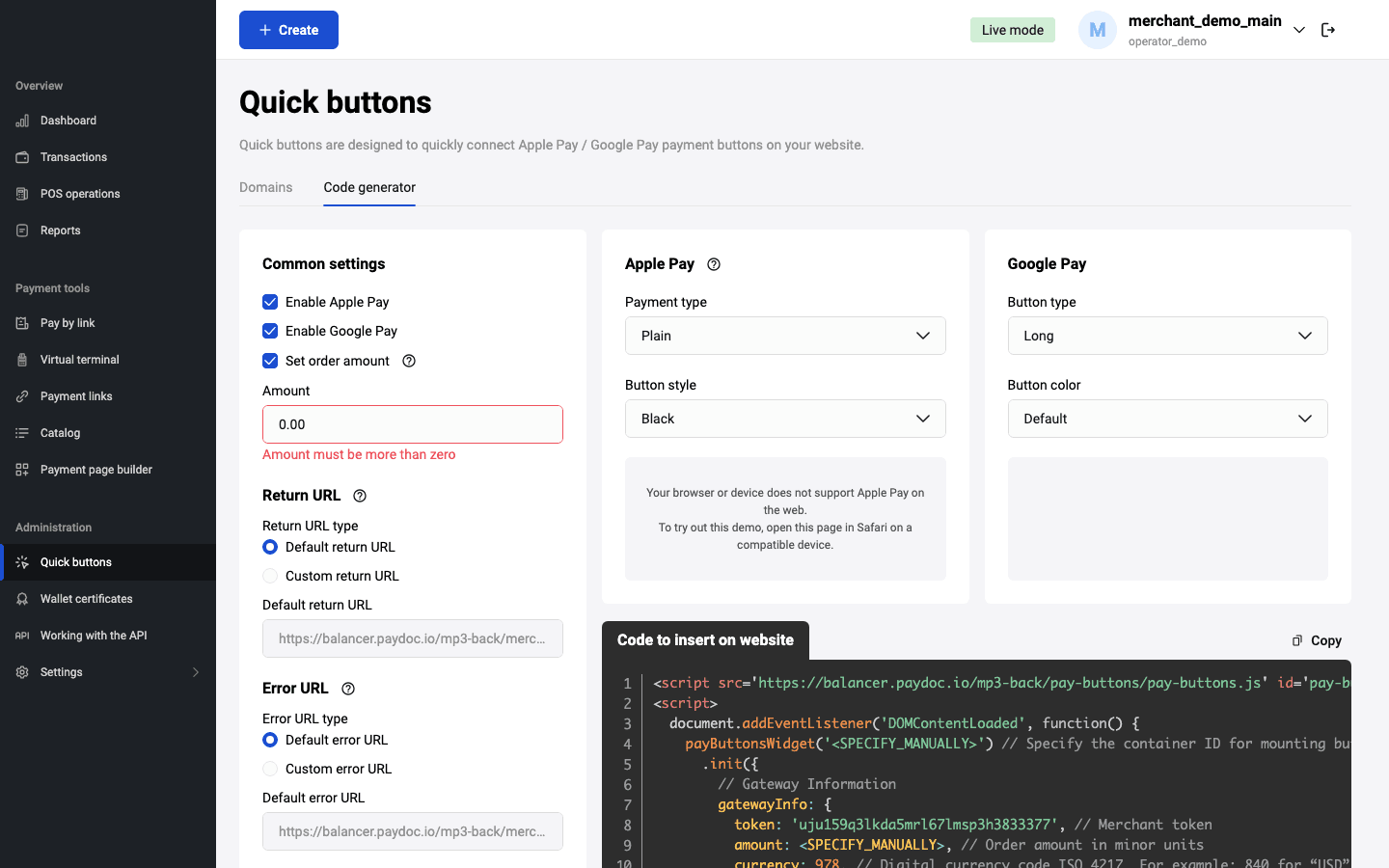Click the merchant avatar M icon
The image size is (1389, 868).
tap(1098, 30)
